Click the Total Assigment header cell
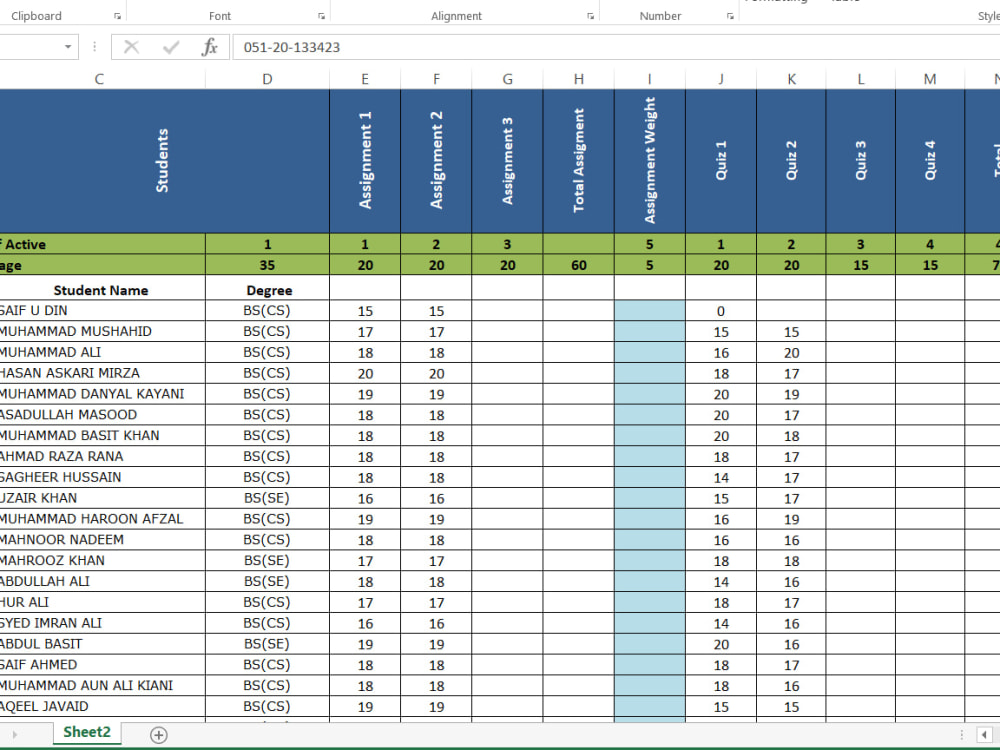 (x=578, y=161)
